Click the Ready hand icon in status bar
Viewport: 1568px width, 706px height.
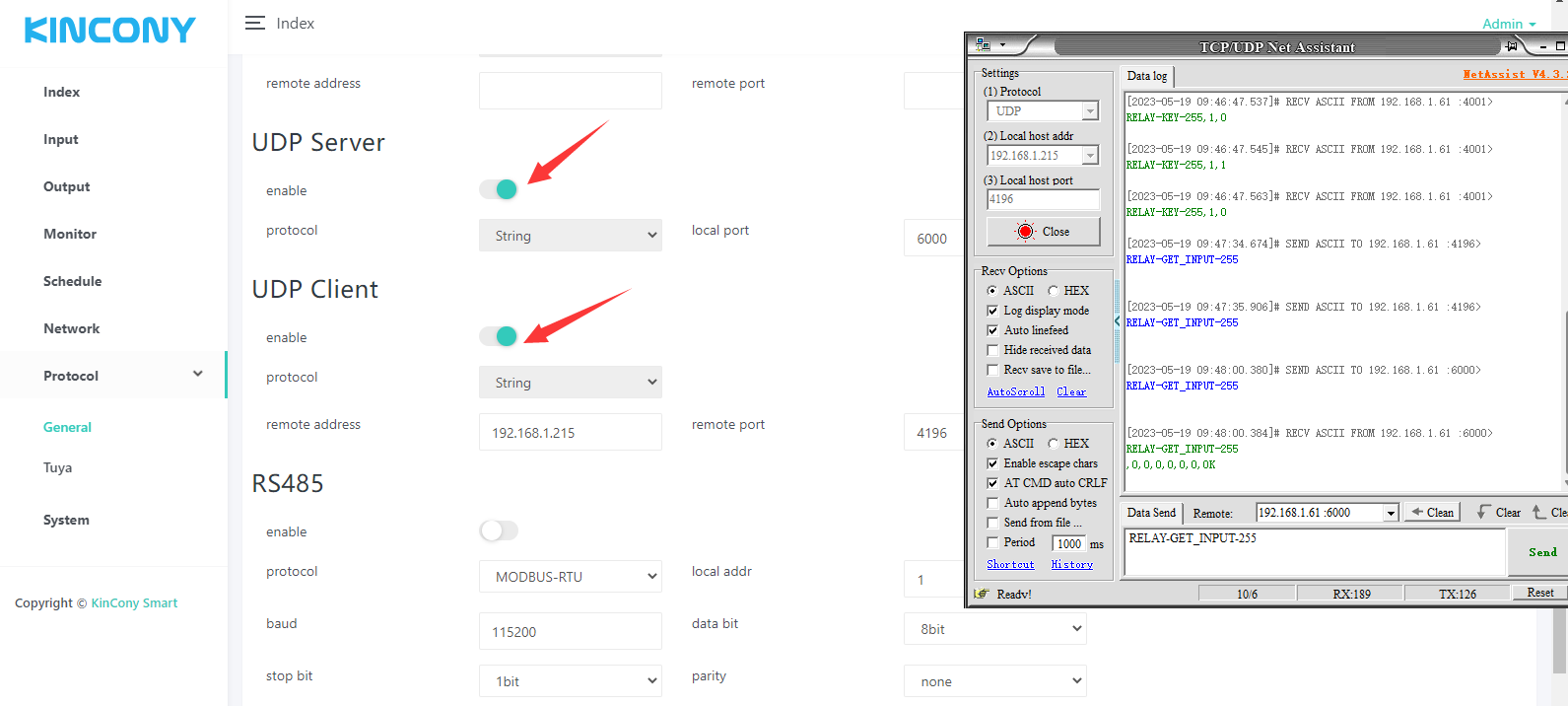pyautogui.click(x=982, y=594)
